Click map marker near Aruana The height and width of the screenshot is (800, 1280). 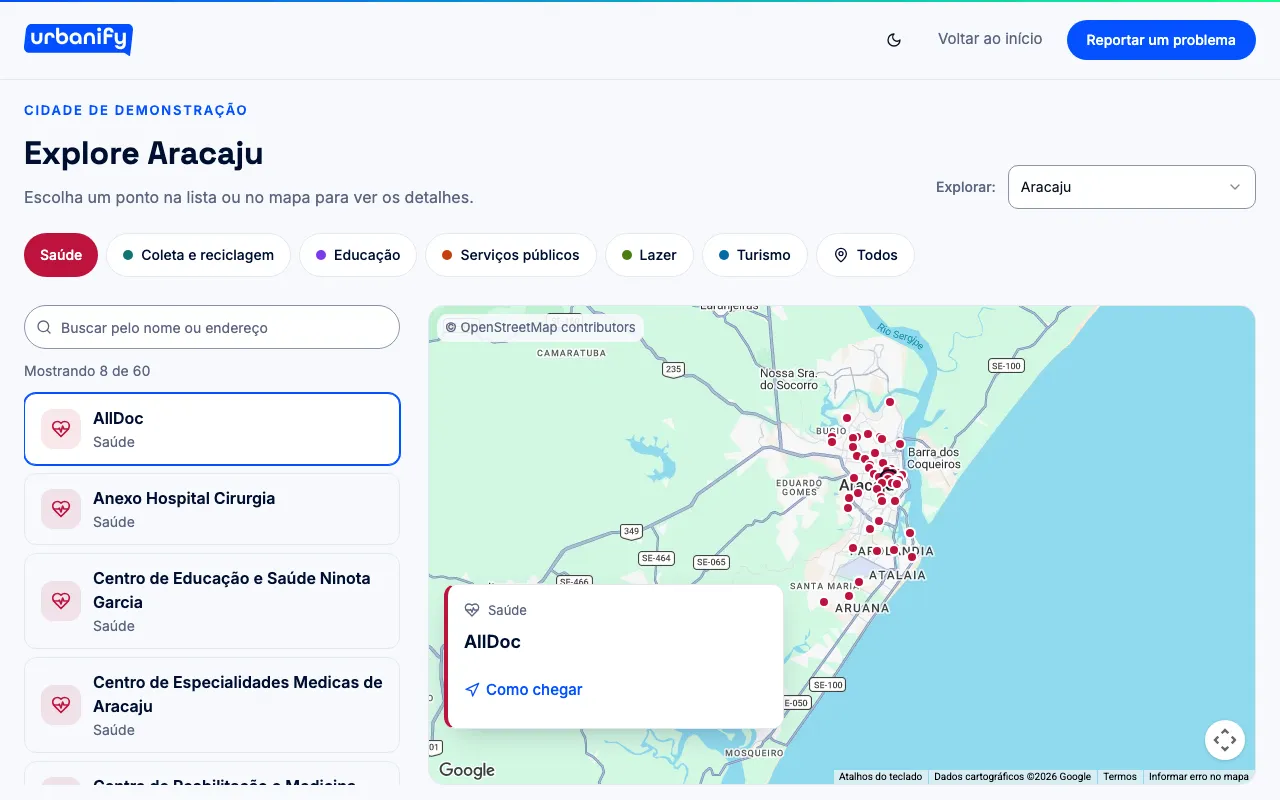pyautogui.click(x=849, y=596)
